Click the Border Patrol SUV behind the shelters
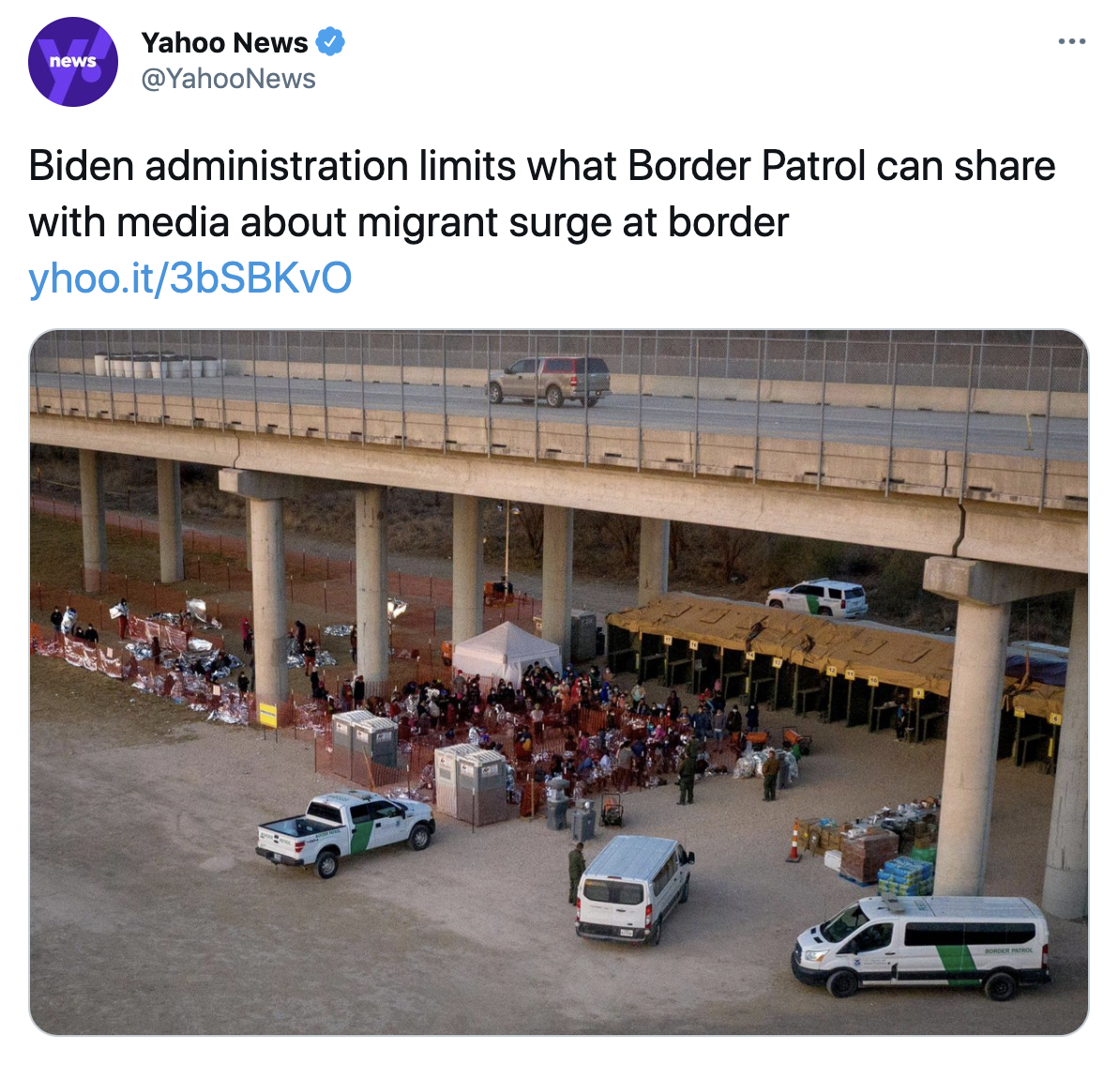Screen dimensions: 1120x1067 (818, 598)
